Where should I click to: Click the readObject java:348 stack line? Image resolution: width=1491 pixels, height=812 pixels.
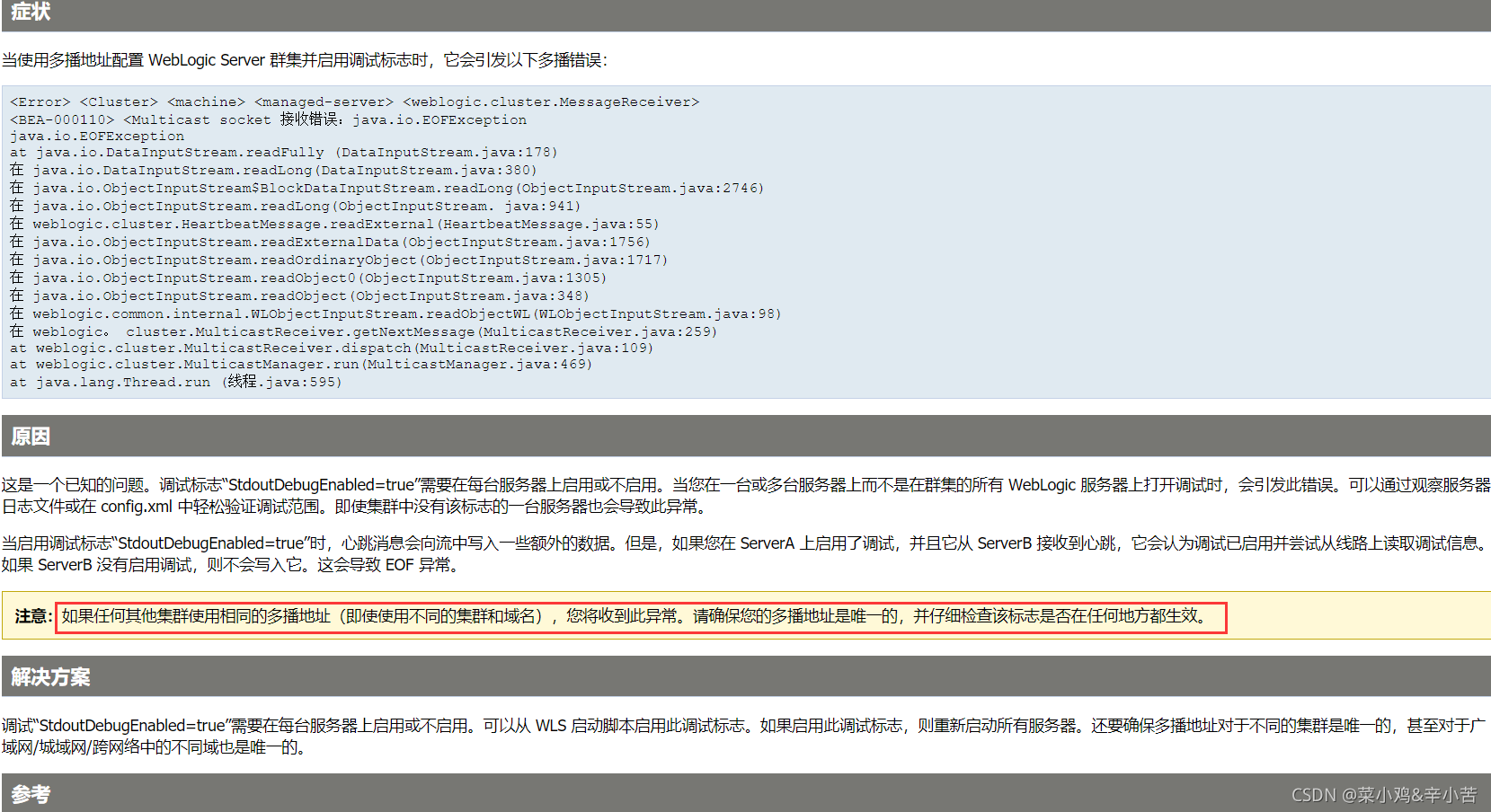tap(299, 296)
